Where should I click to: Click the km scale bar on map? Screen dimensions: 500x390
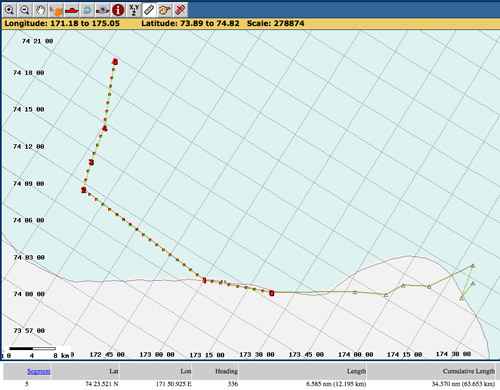(32, 349)
